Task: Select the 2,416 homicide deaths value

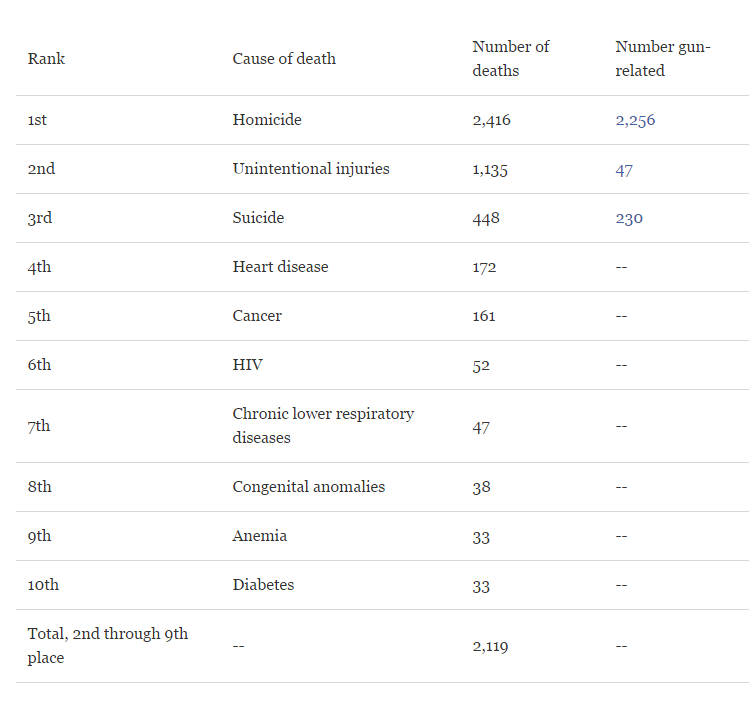Action: click(491, 120)
